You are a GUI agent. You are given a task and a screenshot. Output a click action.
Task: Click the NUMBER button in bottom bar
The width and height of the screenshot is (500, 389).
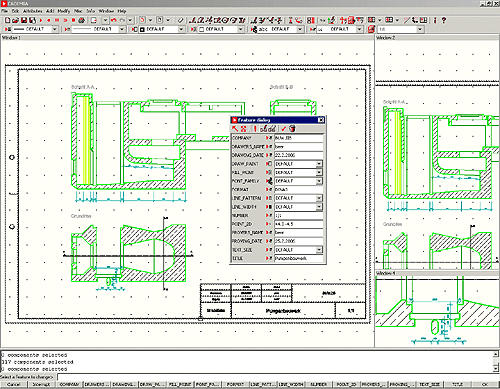click(319, 384)
